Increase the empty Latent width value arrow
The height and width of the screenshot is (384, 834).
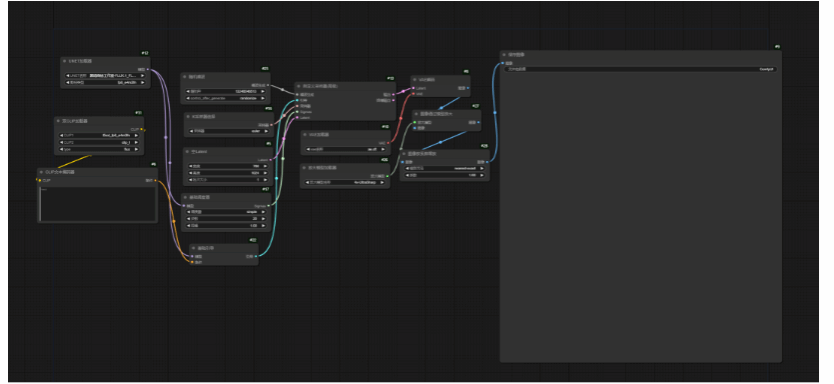click(264, 166)
